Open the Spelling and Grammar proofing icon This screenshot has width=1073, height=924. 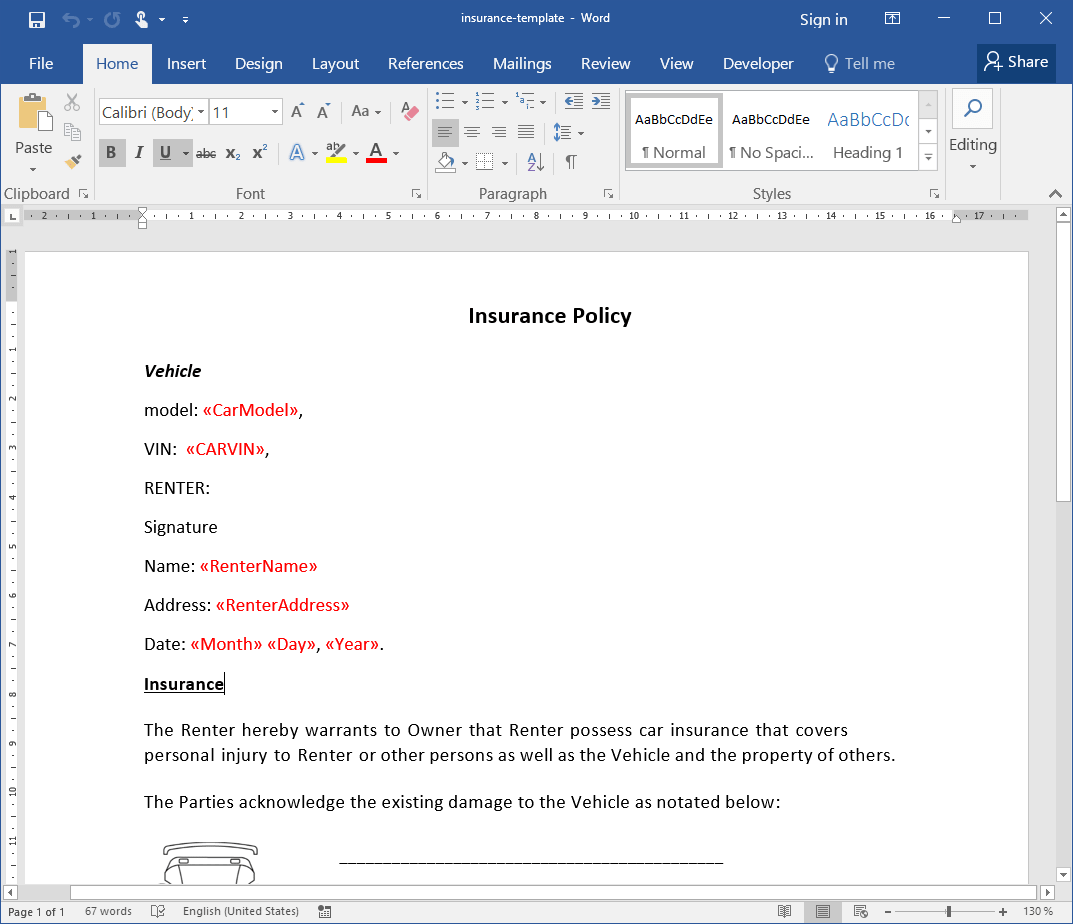click(x=155, y=910)
